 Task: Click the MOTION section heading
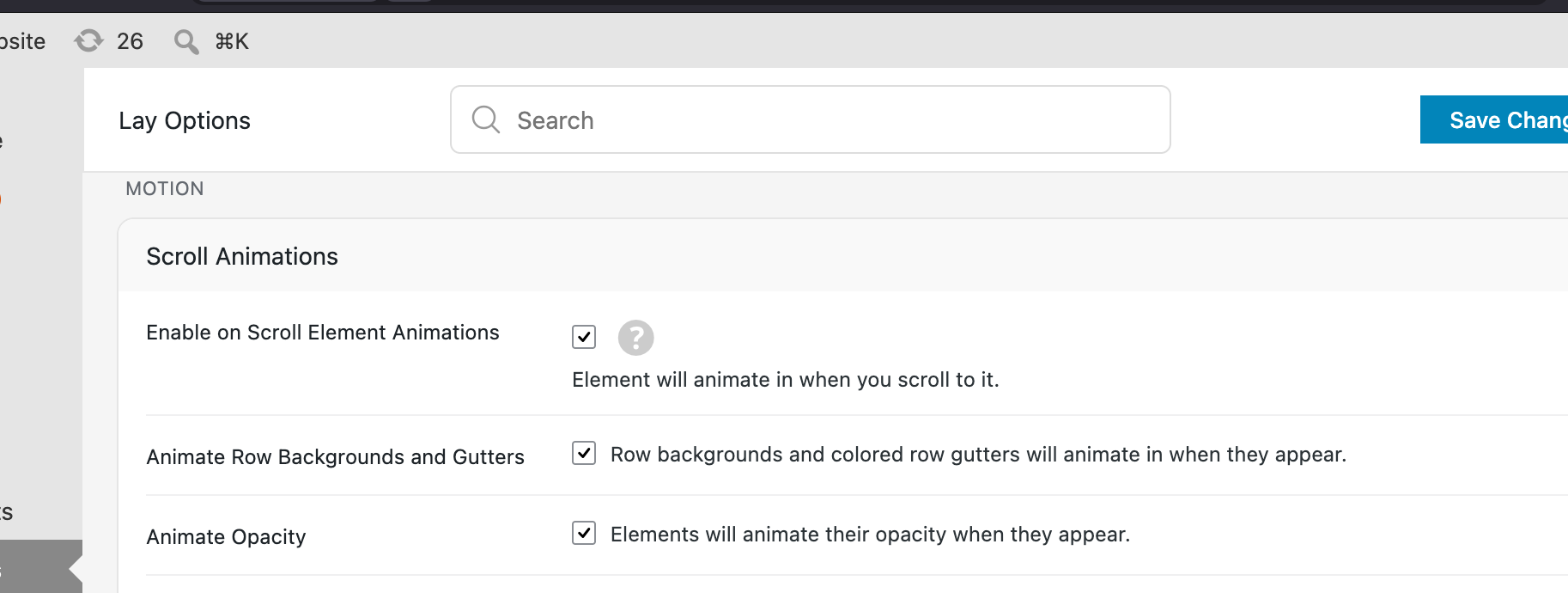tap(165, 189)
